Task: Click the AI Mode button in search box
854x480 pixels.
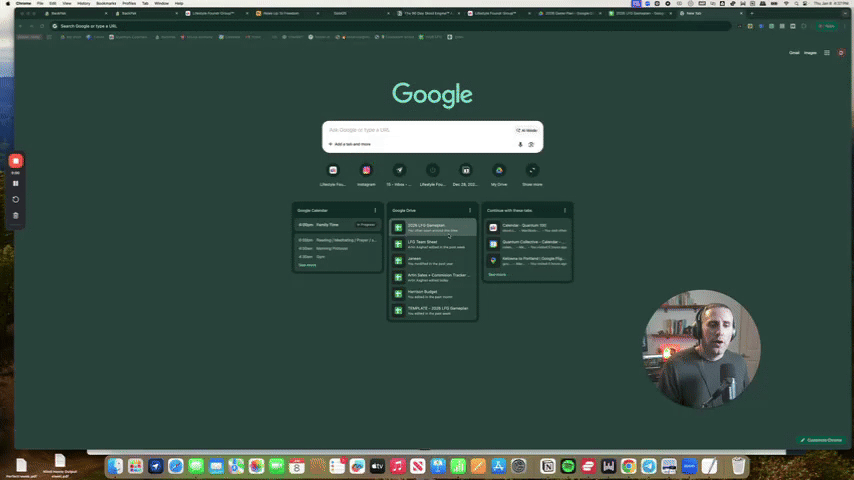Action: click(x=527, y=130)
